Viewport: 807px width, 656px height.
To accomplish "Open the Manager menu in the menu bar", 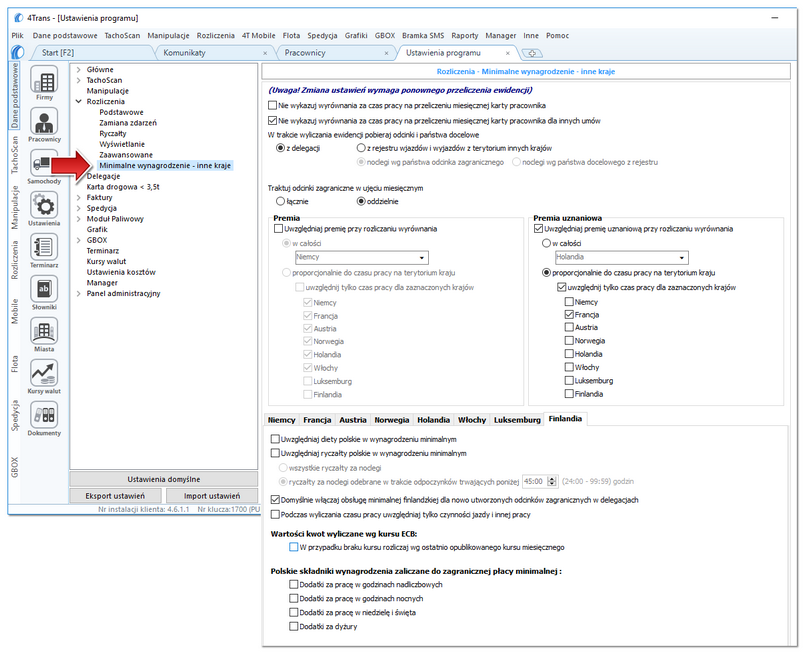I will click(500, 36).
